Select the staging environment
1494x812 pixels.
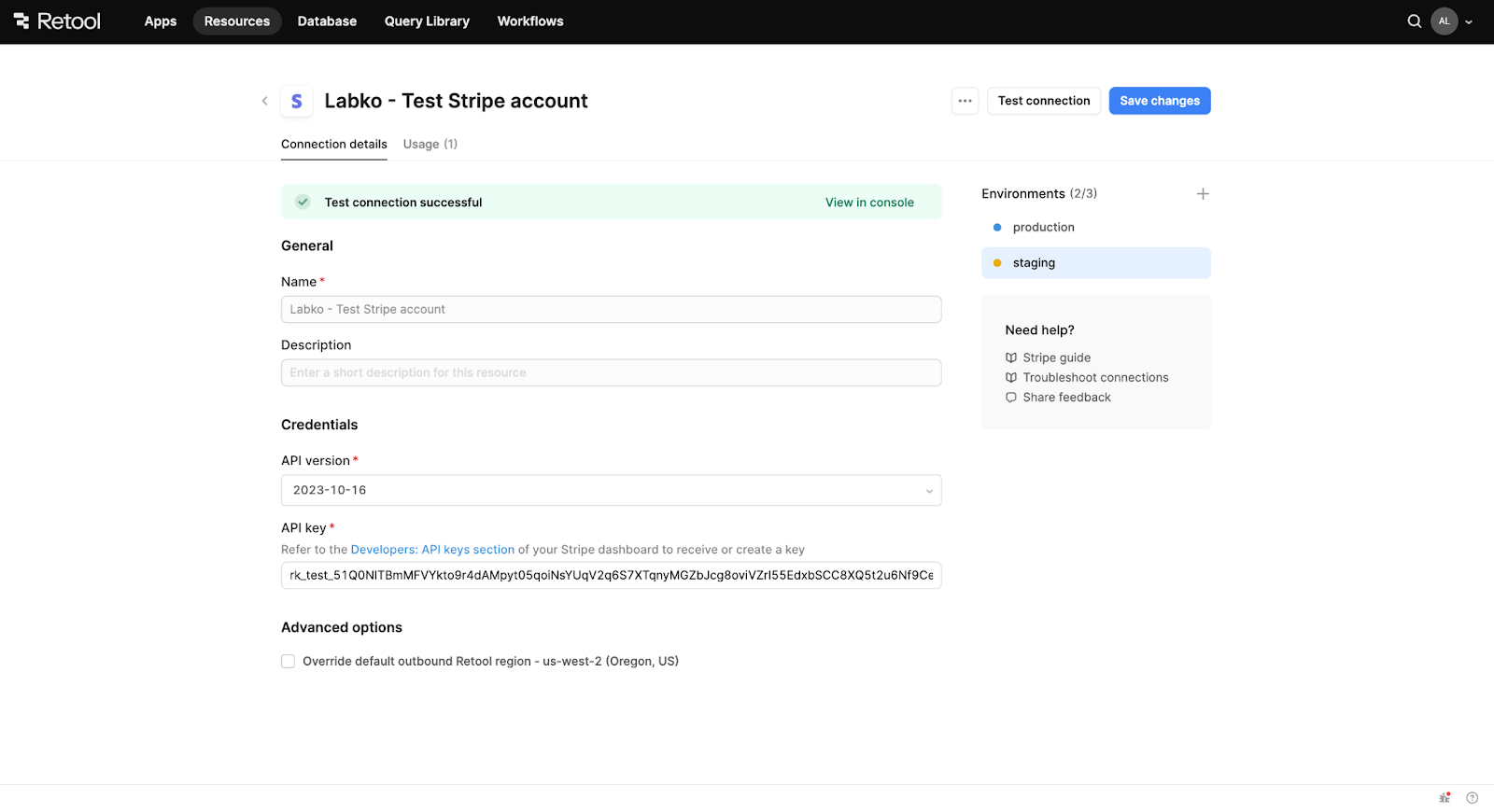[1096, 263]
